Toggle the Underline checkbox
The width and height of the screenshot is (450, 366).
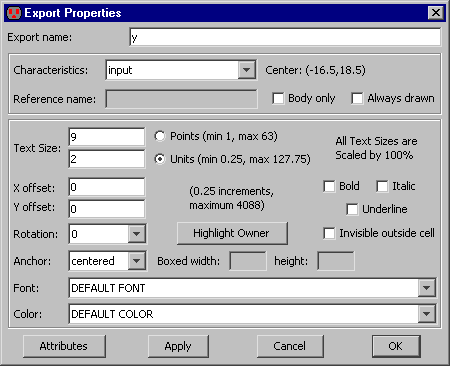point(352,209)
